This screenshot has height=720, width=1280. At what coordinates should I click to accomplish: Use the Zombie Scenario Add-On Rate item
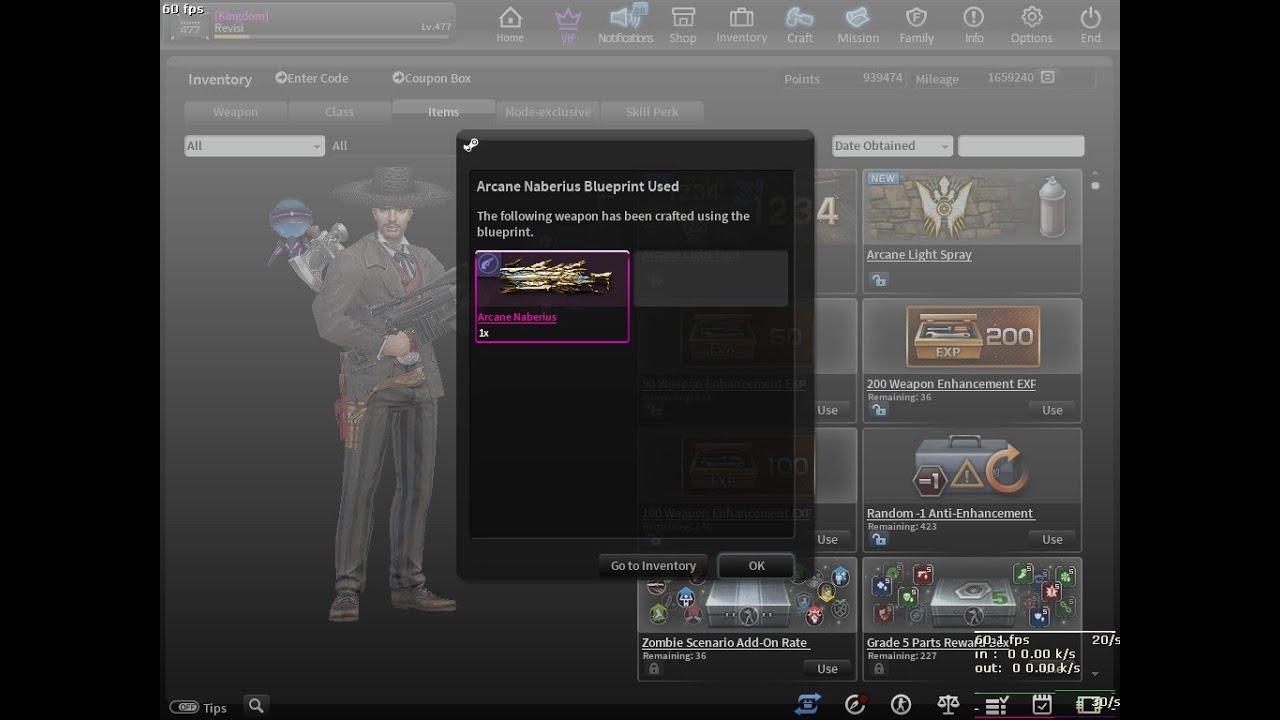click(x=827, y=669)
